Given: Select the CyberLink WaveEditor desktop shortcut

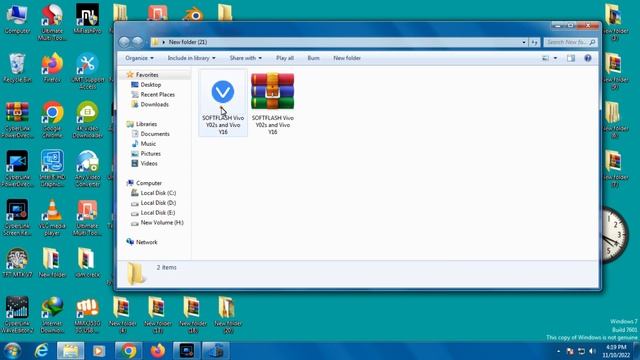Looking at the screenshot, I should [x=17, y=315].
